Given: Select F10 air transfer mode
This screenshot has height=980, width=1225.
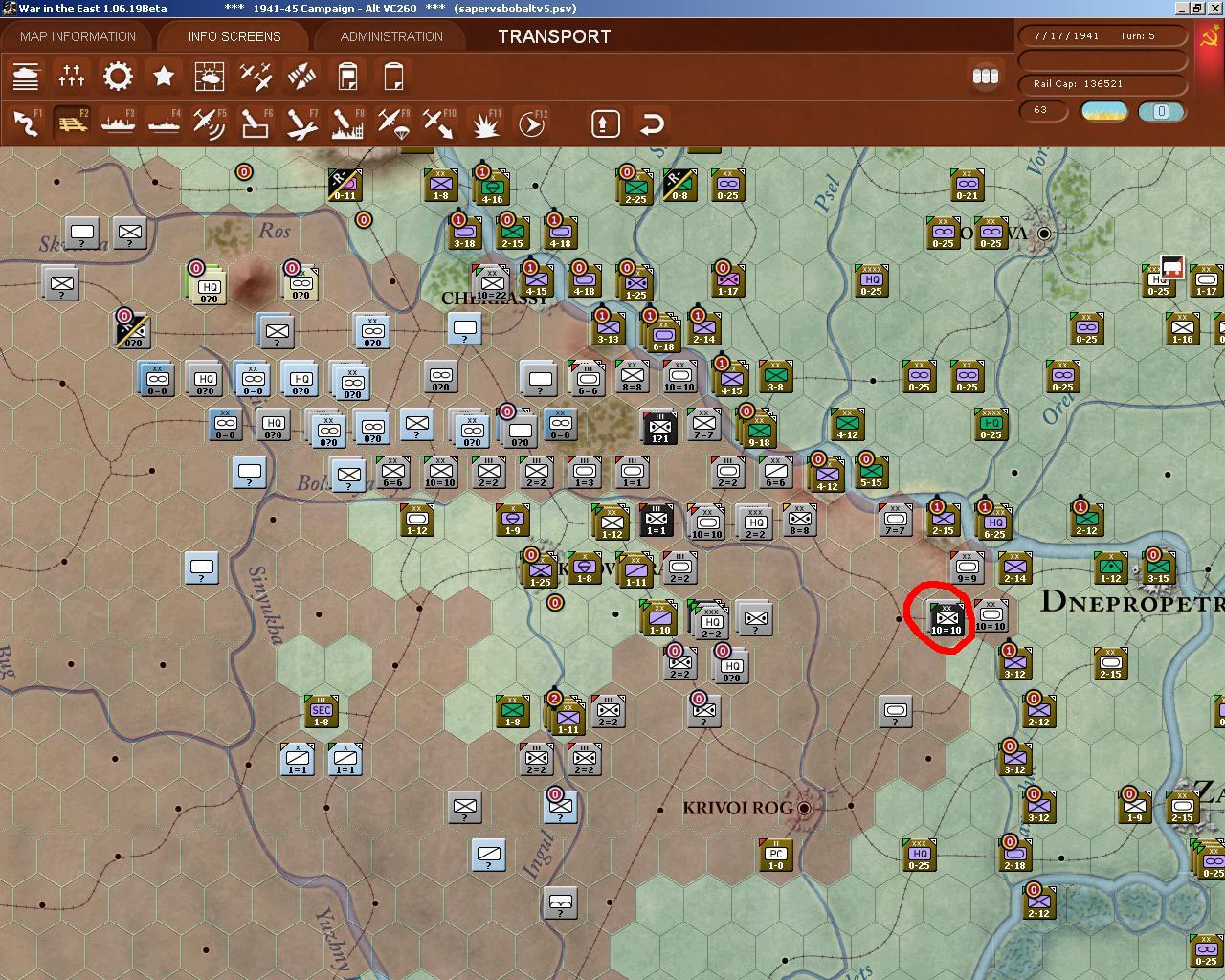Looking at the screenshot, I should (x=439, y=124).
